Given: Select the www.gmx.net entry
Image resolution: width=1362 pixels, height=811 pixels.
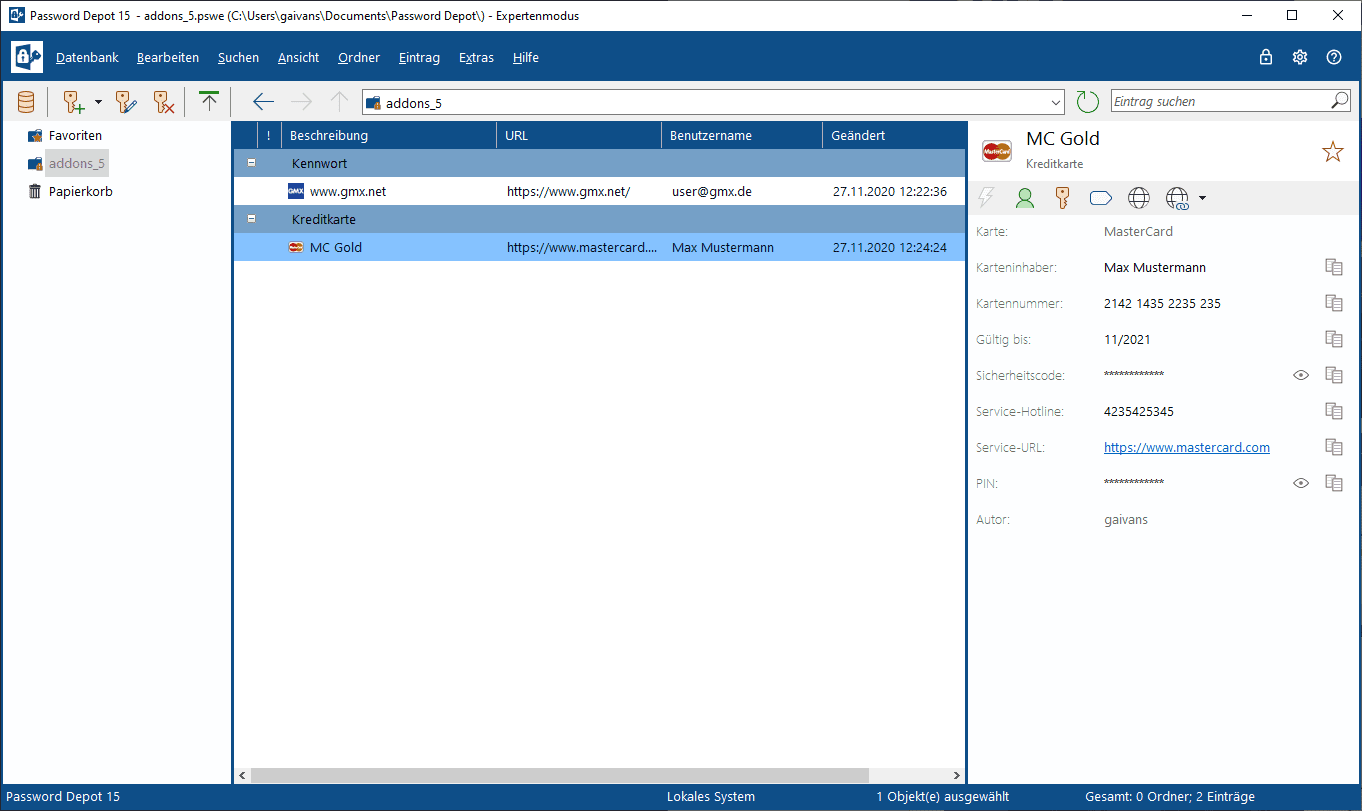Looking at the screenshot, I should coord(599,191).
